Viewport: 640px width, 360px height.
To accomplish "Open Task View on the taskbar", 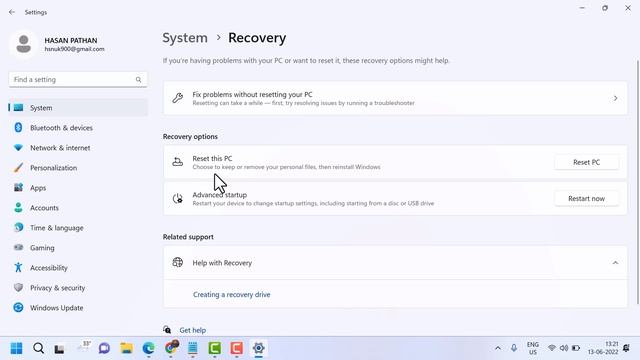I will click(x=59, y=348).
